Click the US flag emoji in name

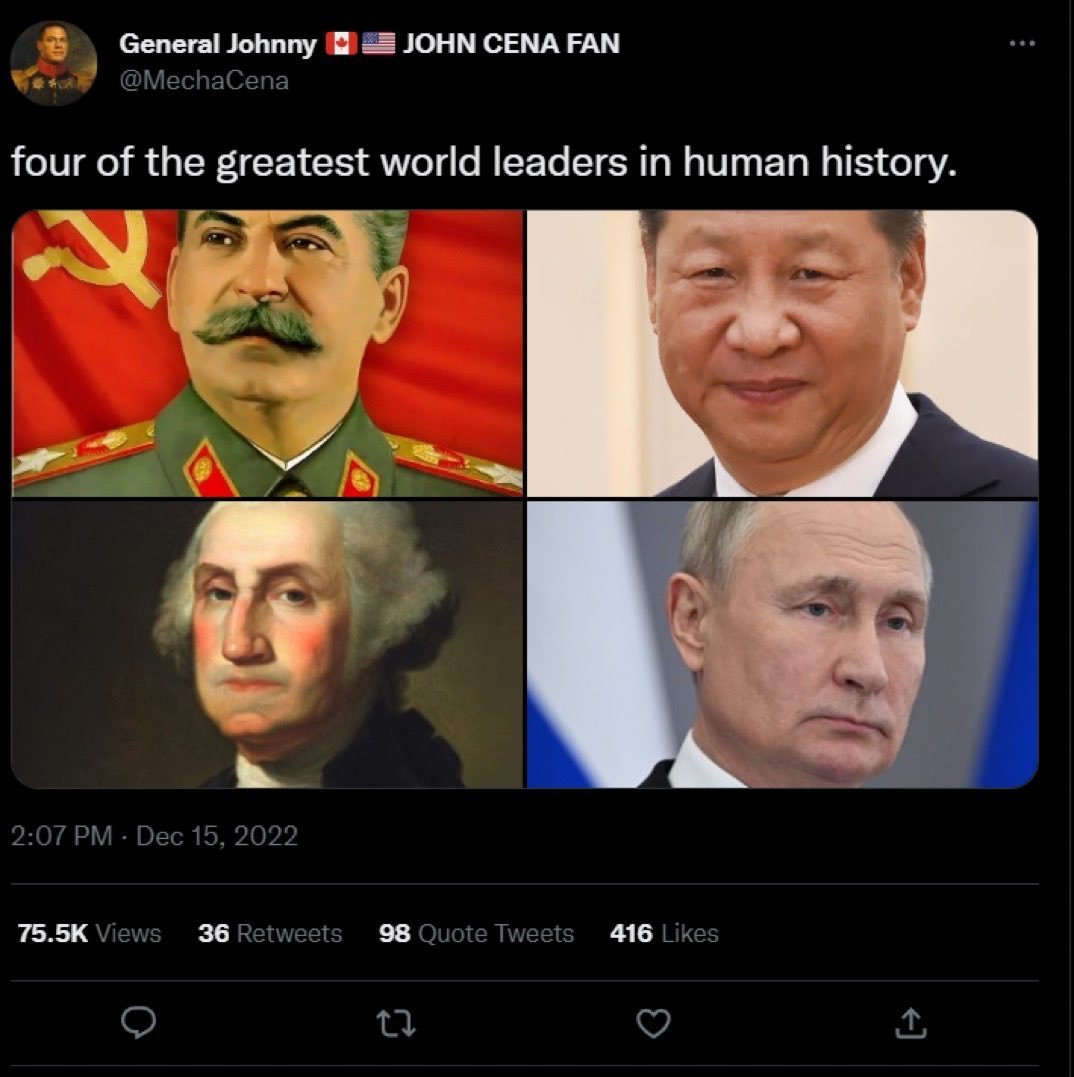tap(378, 43)
